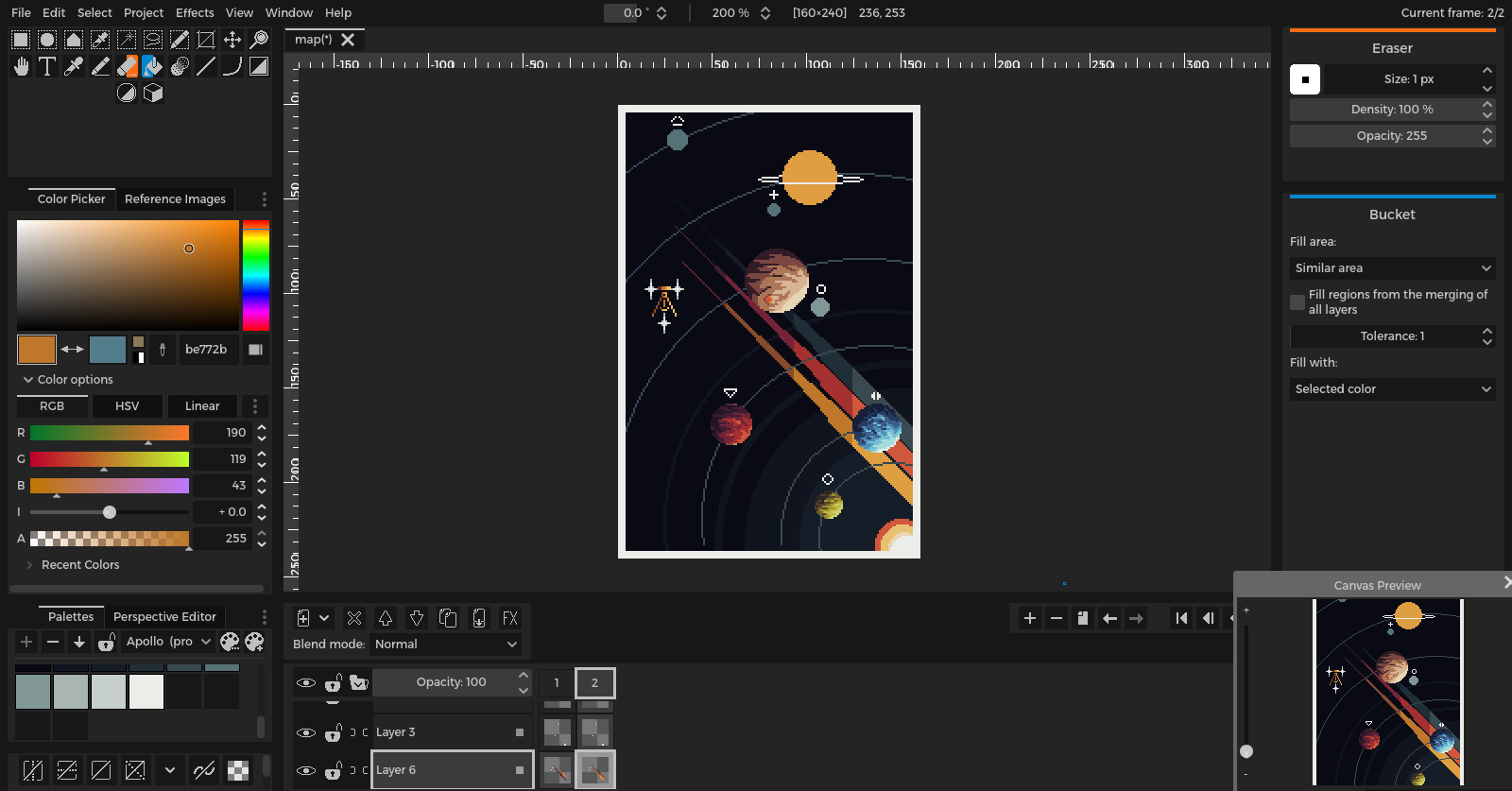Select the 3D shape cube tool
This screenshot has width=1512, height=791.
[x=152, y=93]
